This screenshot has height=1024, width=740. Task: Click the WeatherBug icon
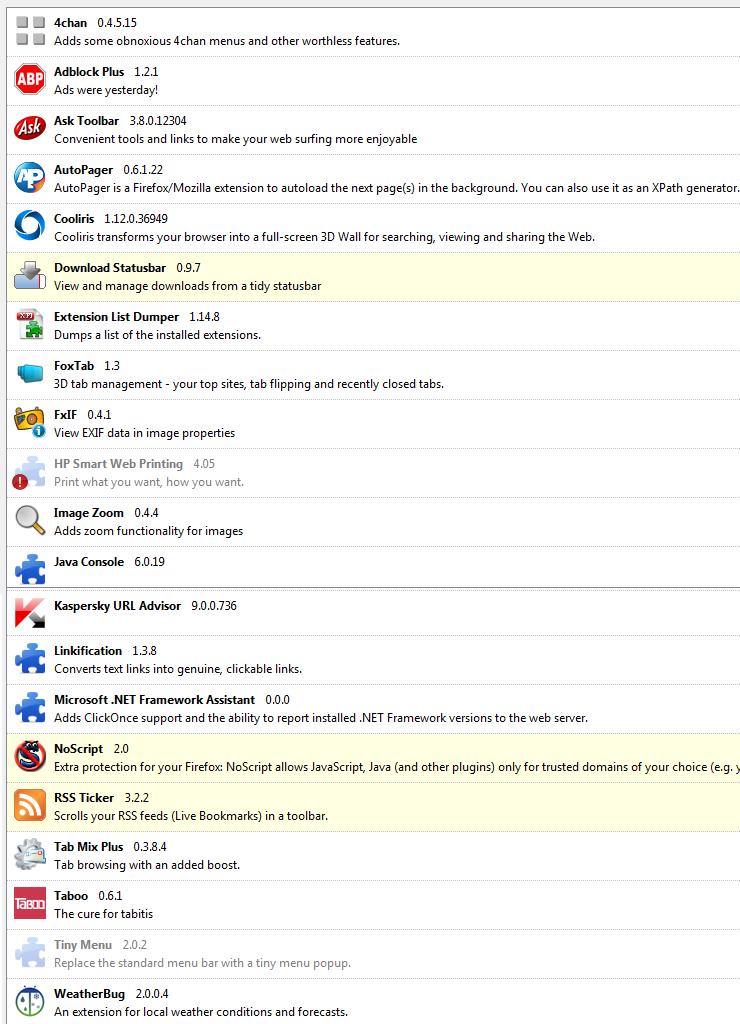click(x=30, y=1001)
